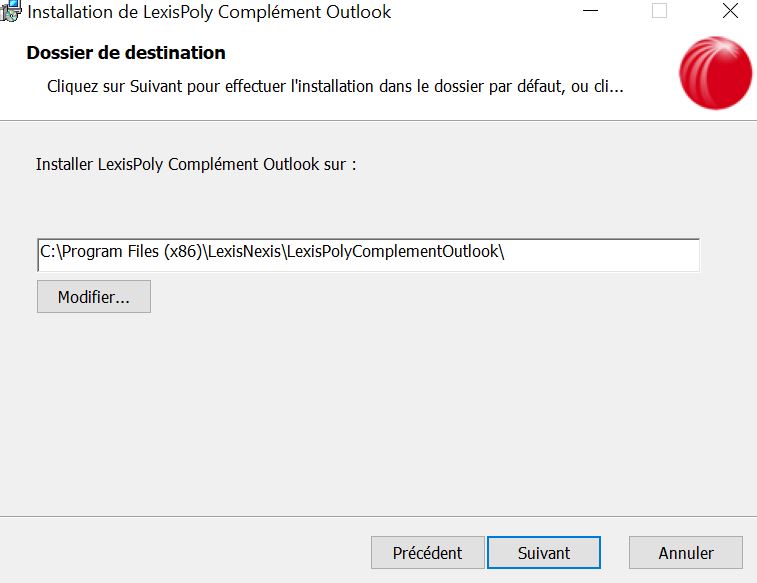Minimize the installer window
The width and height of the screenshot is (757, 583).
click(x=590, y=11)
